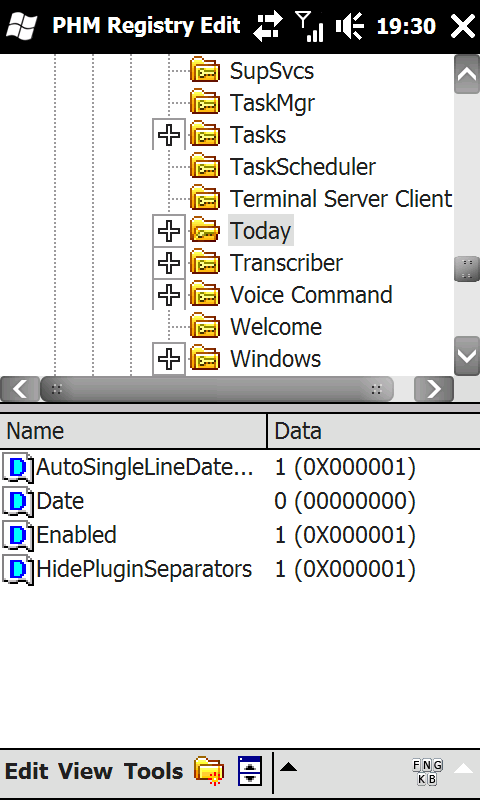Select the SupSvcs key label

(271, 71)
